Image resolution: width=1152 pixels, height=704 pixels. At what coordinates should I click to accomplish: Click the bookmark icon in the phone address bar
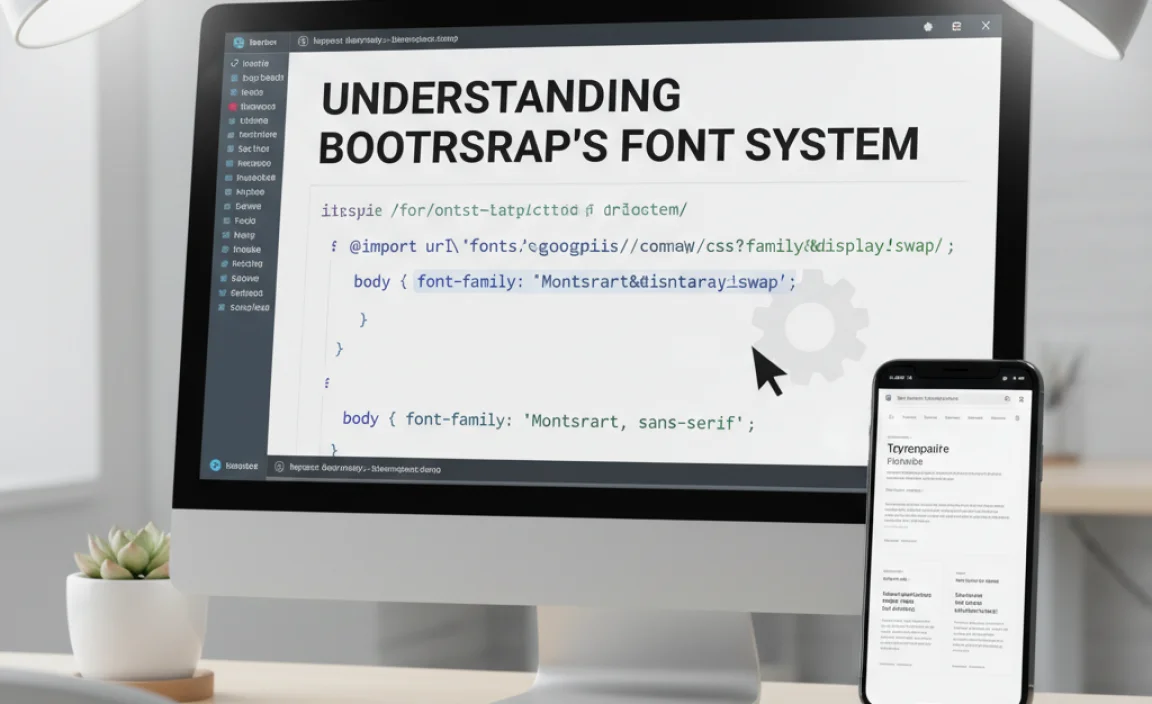[1006, 398]
